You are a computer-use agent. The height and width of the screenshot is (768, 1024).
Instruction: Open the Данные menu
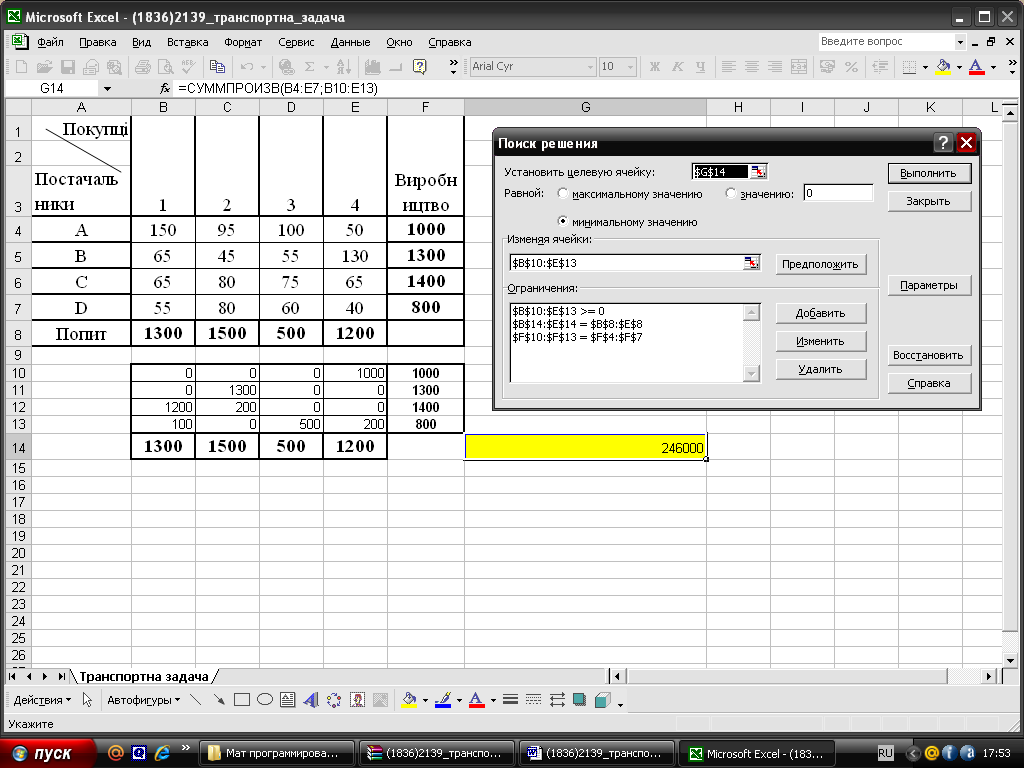point(350,42)
